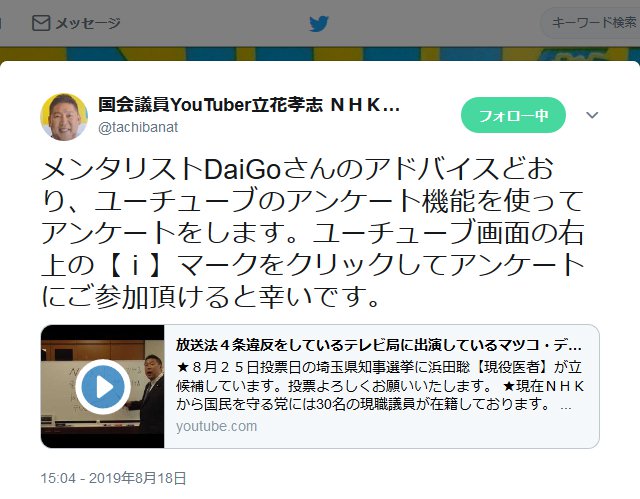
Task: Toggle the フォロー中 follow button
Action: pyautogui.click(x=513, y=115)
